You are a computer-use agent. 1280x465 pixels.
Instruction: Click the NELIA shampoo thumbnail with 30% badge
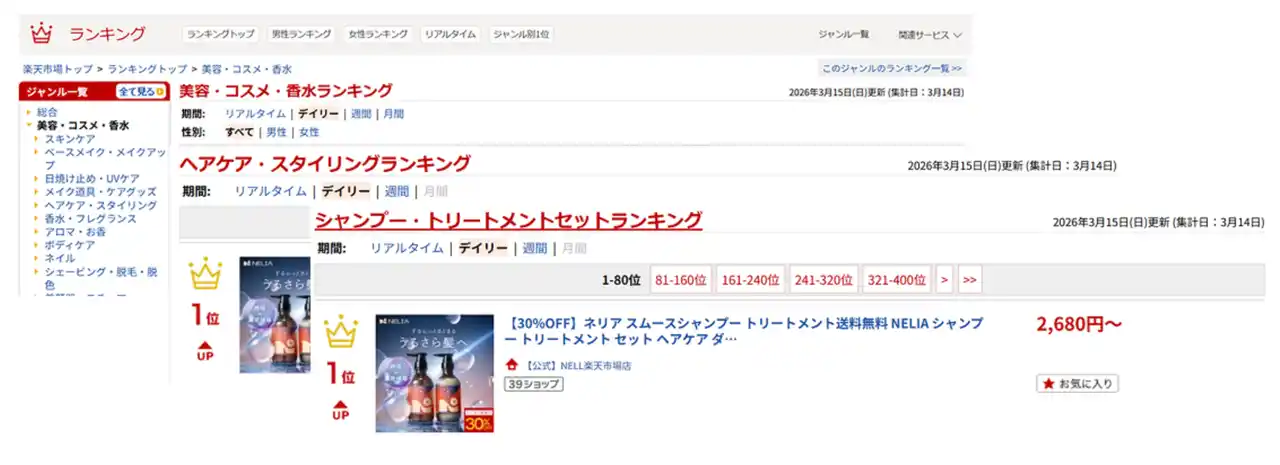point(435,373)
